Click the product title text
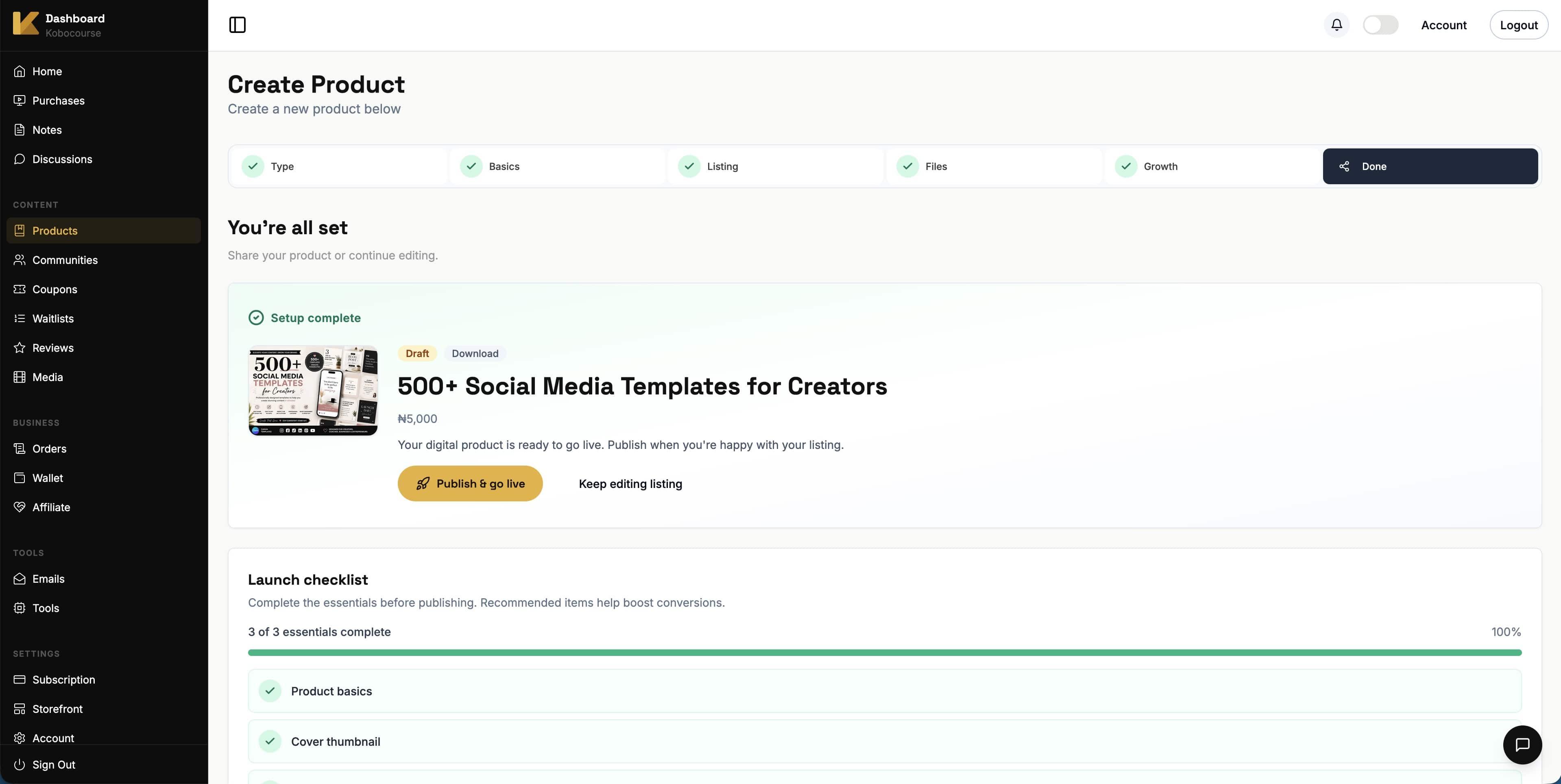1561x784 pixels. point(642,386)
